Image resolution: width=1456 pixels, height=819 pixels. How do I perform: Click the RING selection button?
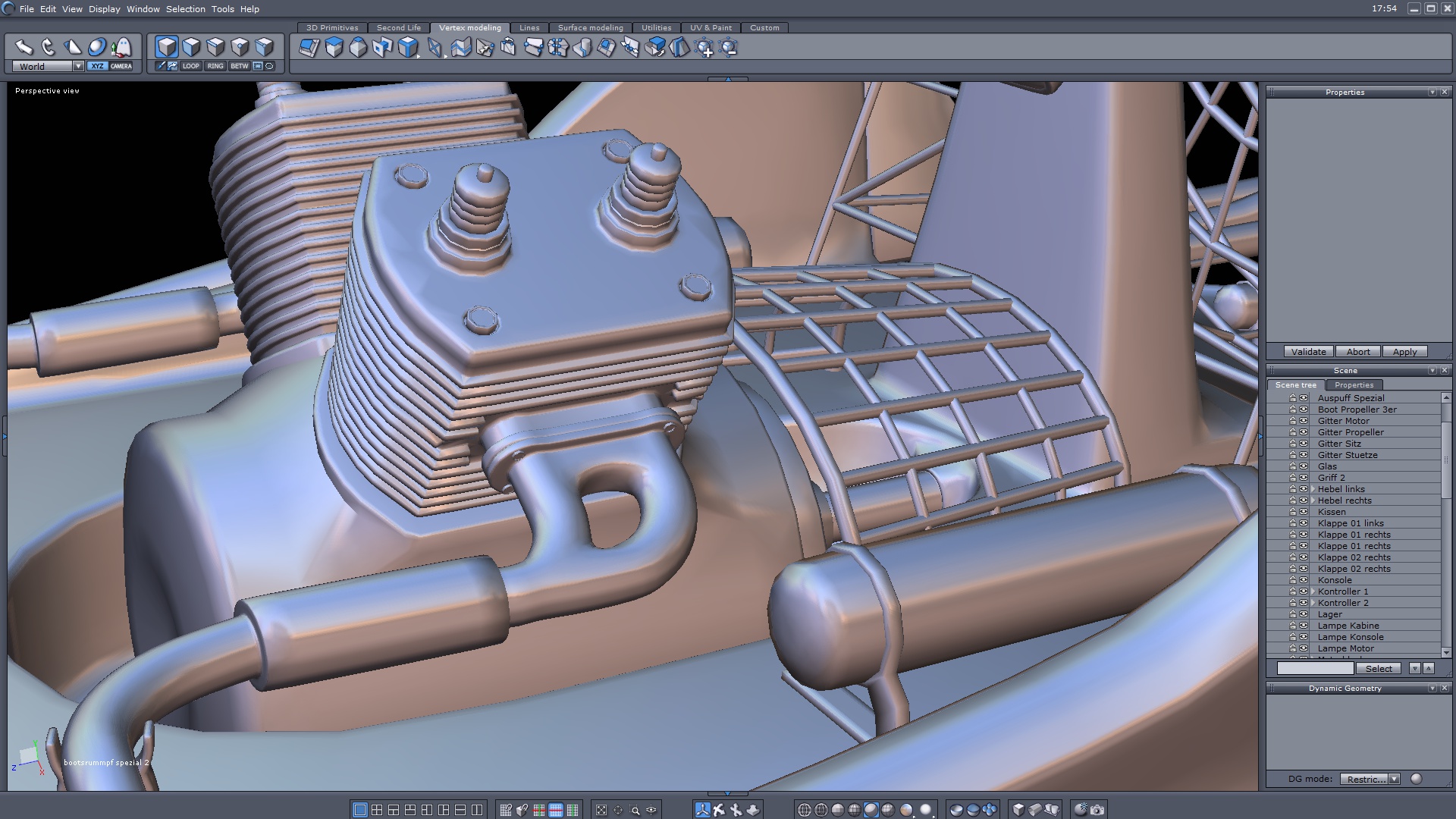(x=215, y=66)
